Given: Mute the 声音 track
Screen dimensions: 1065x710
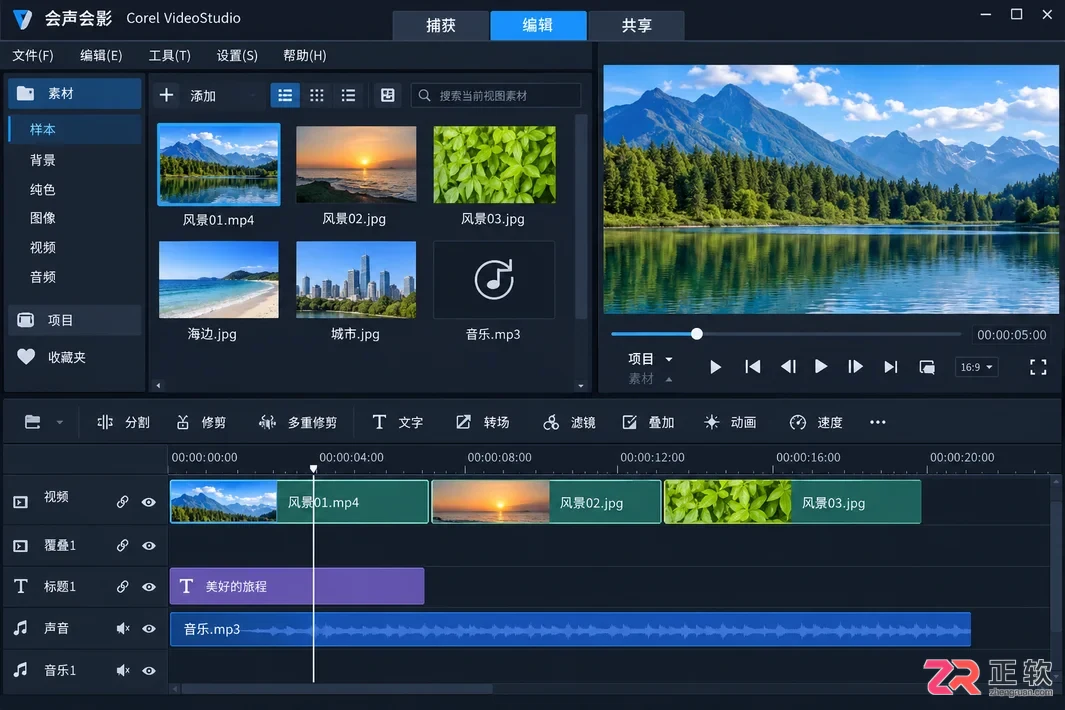Looking at the screenshot, I should 123,629.
